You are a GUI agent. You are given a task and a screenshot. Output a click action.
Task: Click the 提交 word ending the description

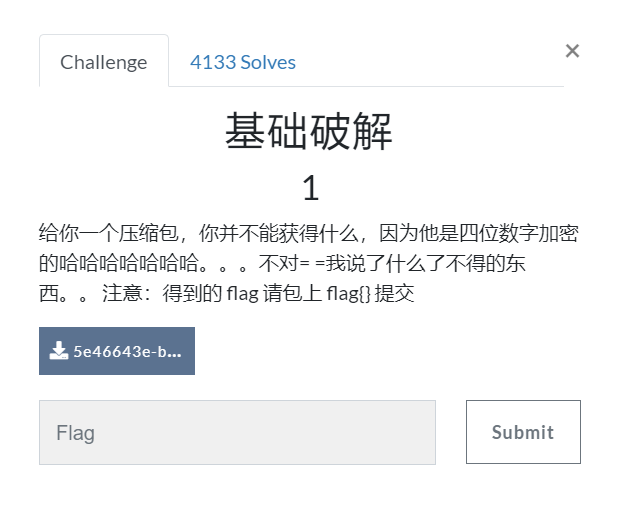tap(395, 293)
